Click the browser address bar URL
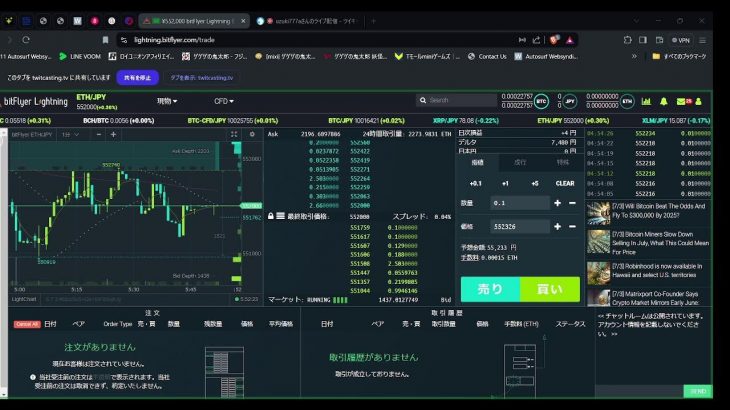730x410 pixels. click(x=174, y=40)
